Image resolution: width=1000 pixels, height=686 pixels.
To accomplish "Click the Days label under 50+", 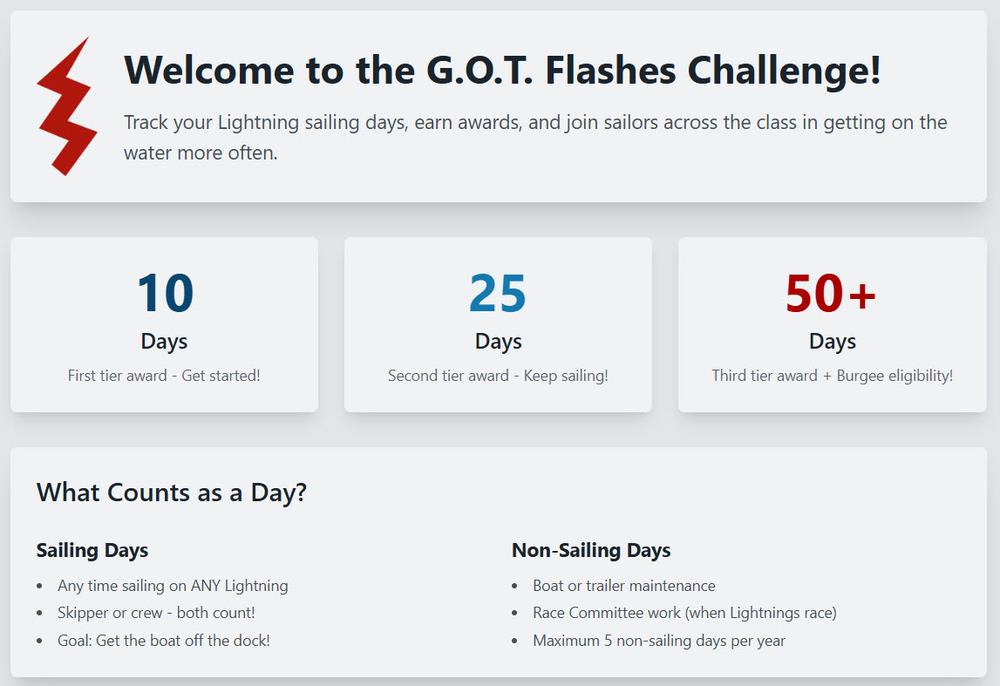I will click(x=832, y=341).
